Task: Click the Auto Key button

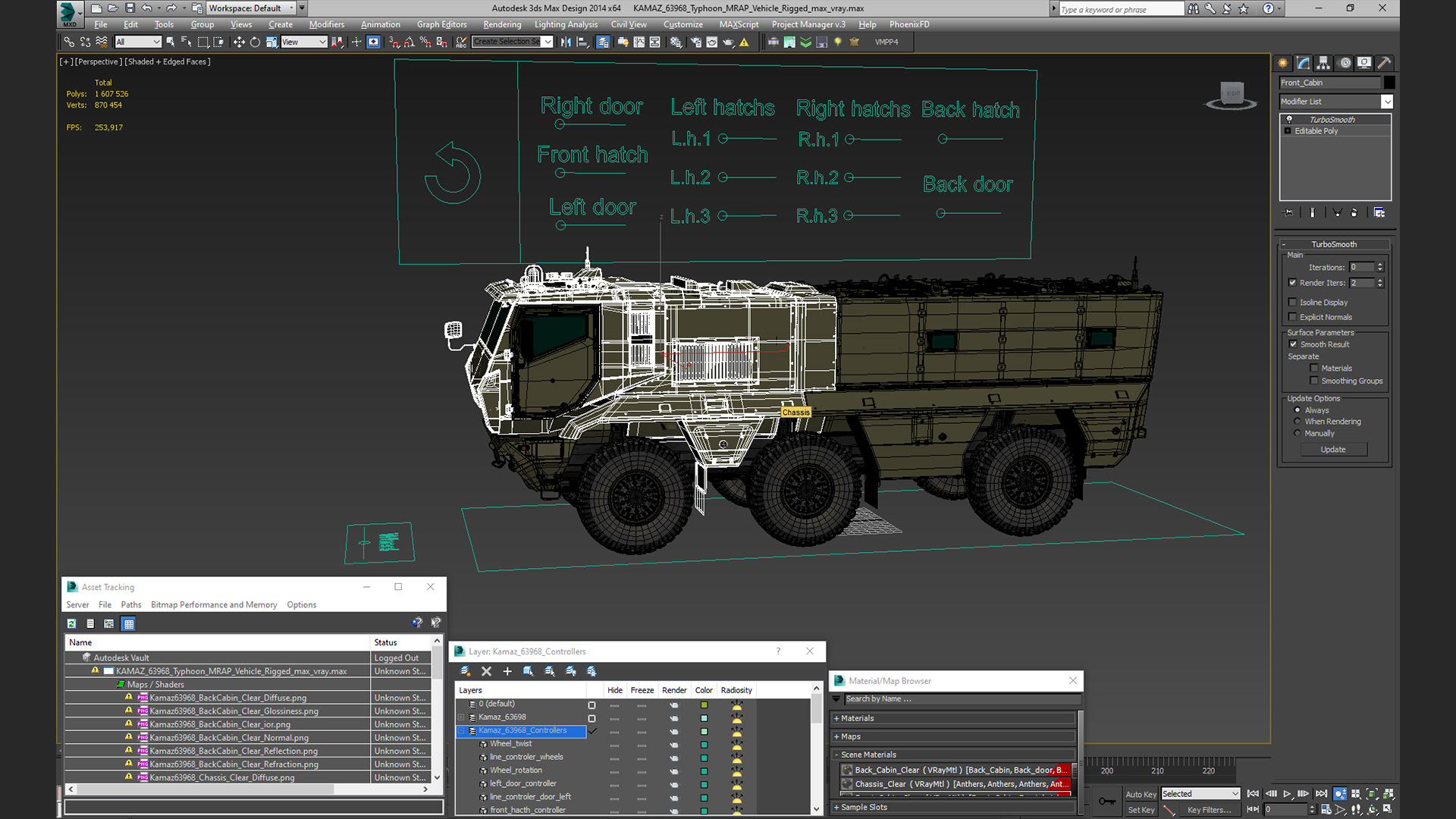Action: (x=1141, y=795)
